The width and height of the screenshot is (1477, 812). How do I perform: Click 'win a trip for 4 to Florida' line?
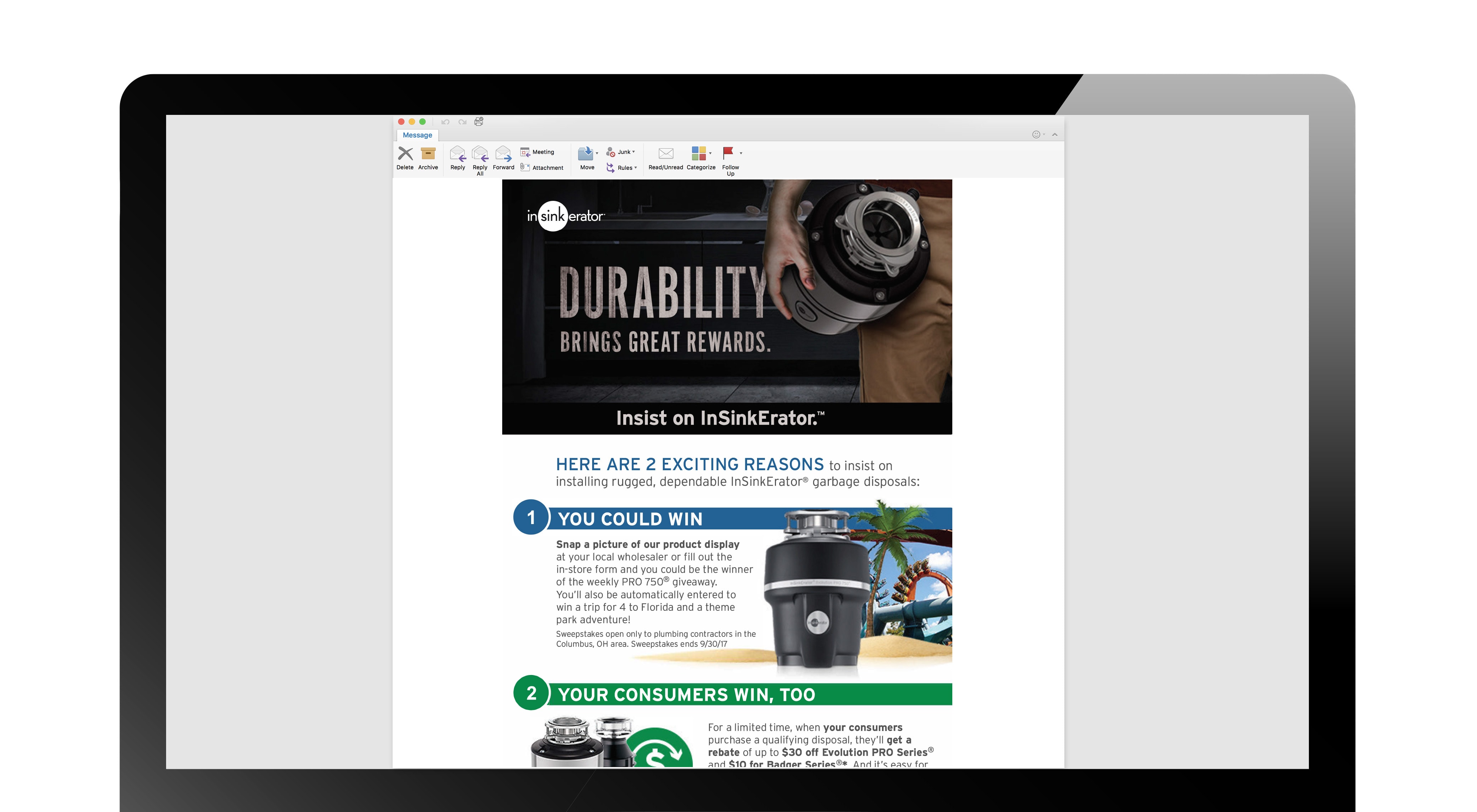[645, 608]
